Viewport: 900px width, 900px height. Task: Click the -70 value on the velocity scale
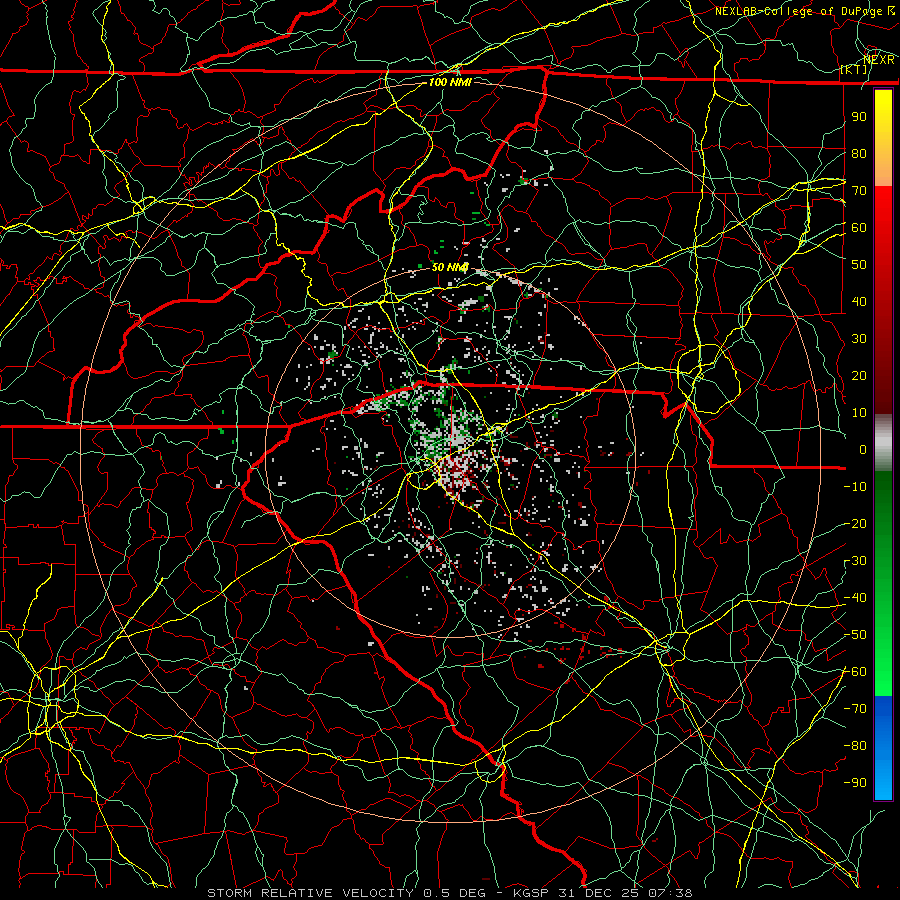(855, 709)
